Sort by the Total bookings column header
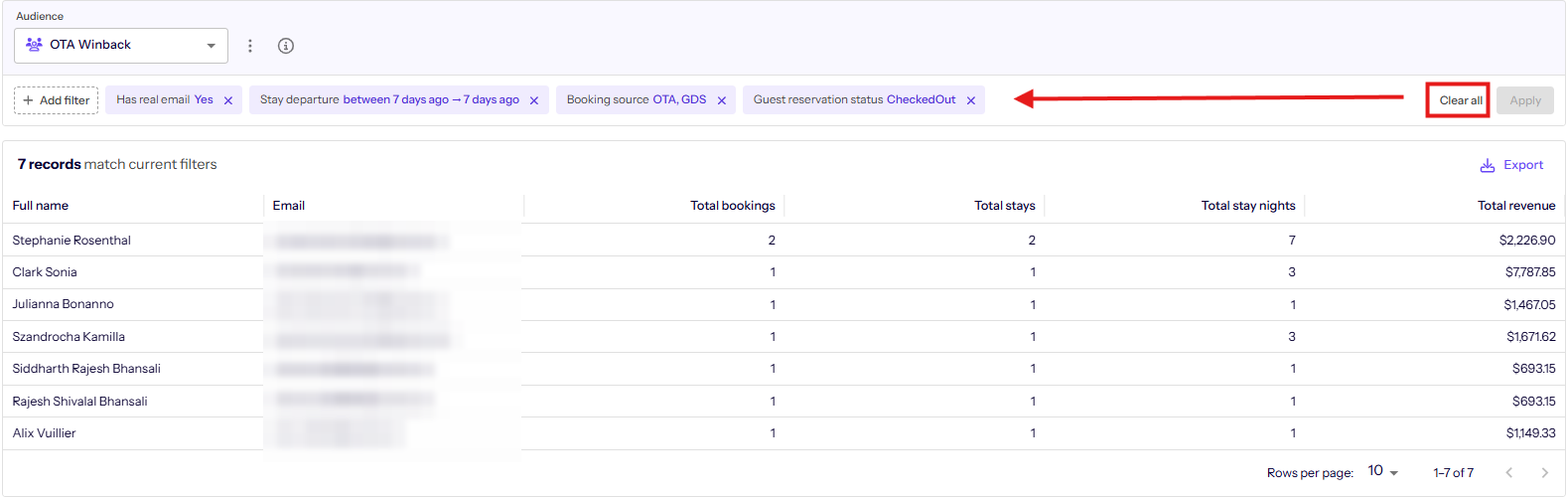Viewport: 1568px width, 498px height. [733, 206]
